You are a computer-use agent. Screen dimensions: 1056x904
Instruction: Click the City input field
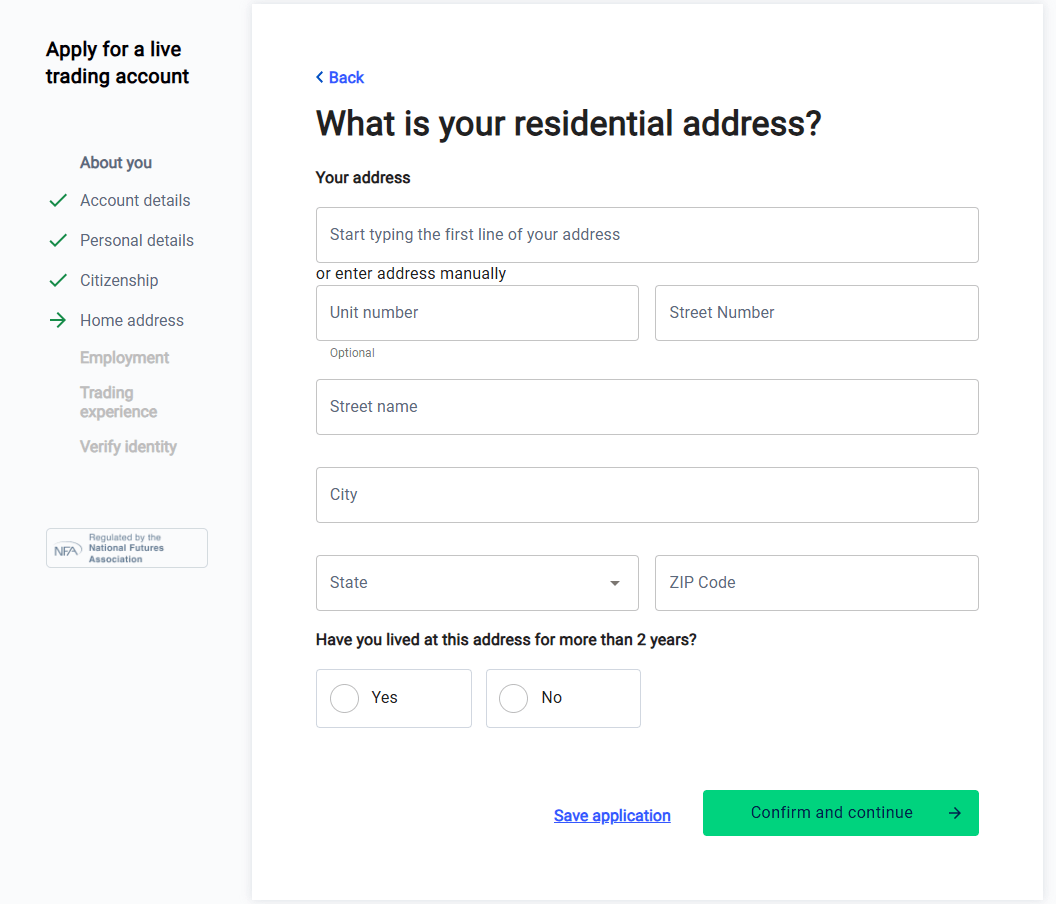pyautogui.click(x=647, y=495)
